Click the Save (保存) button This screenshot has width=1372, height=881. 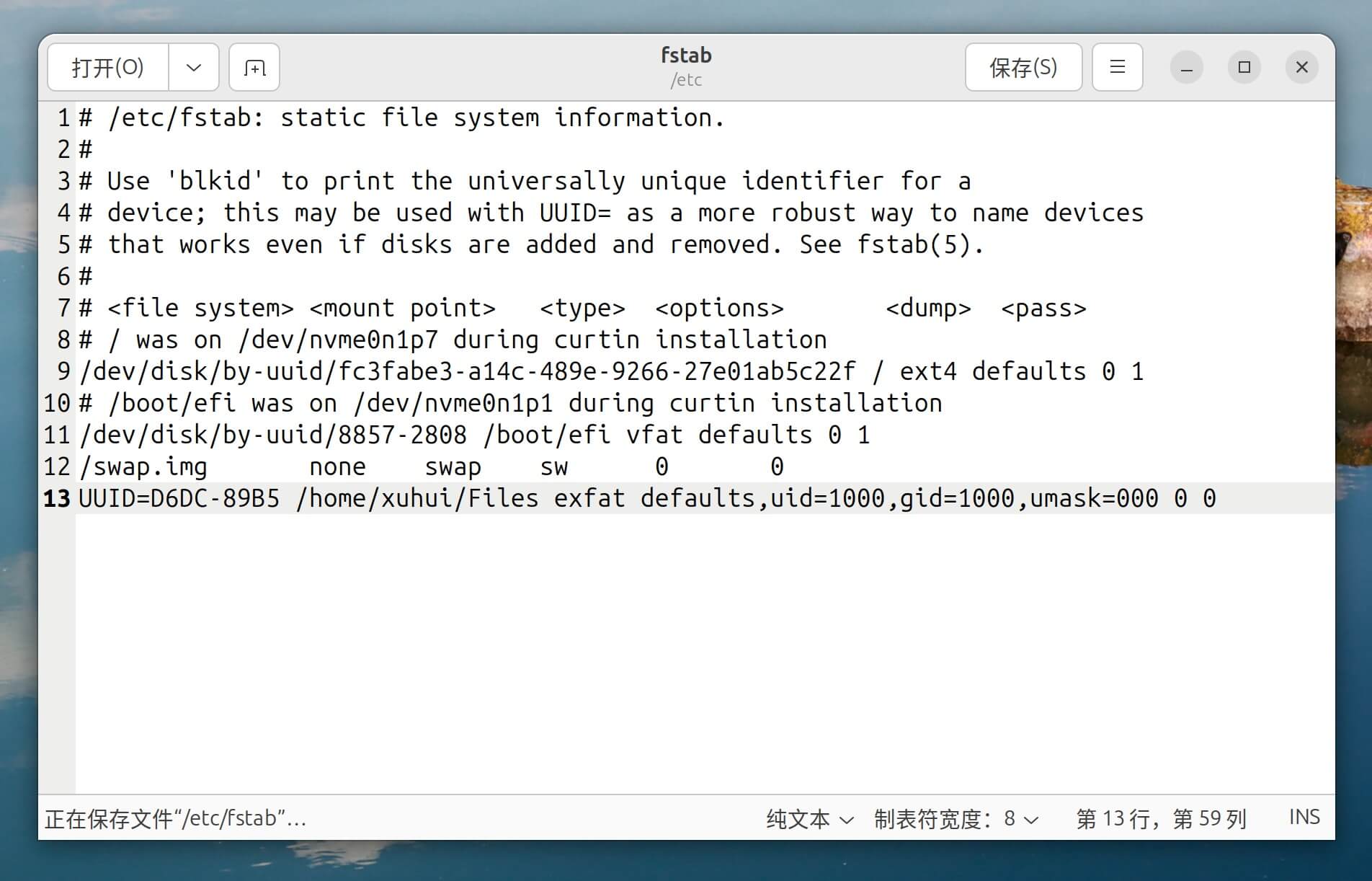point(1023,68)
